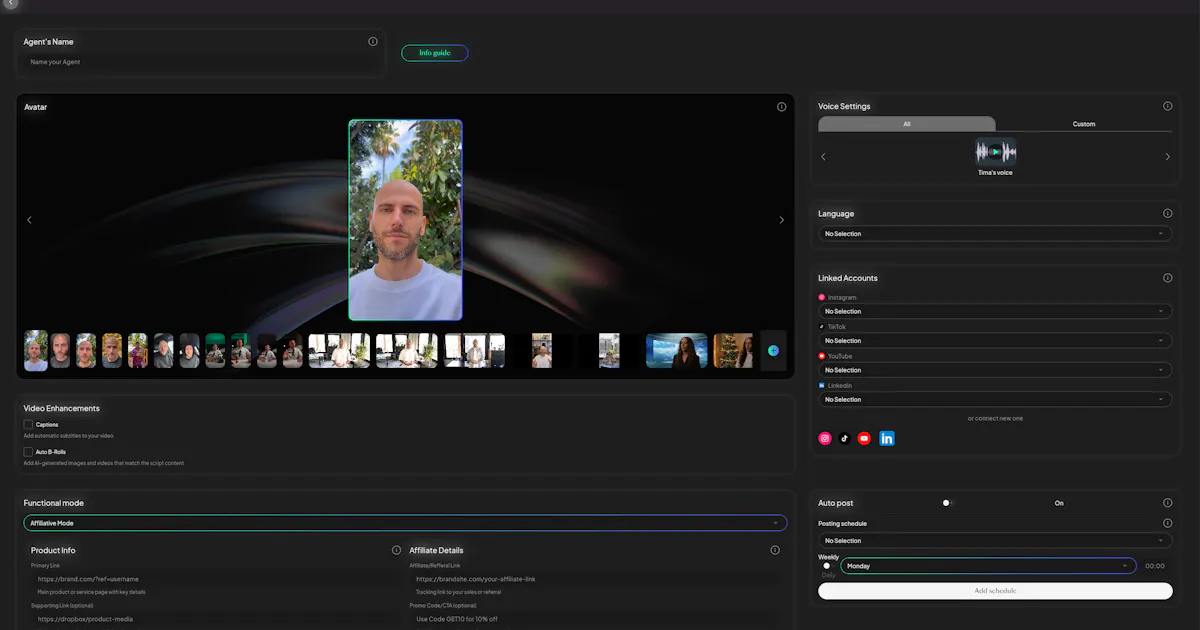Open the Agent's Name info tooltip icon
Screen dimensions: 1200x630
tap(373, 42)
